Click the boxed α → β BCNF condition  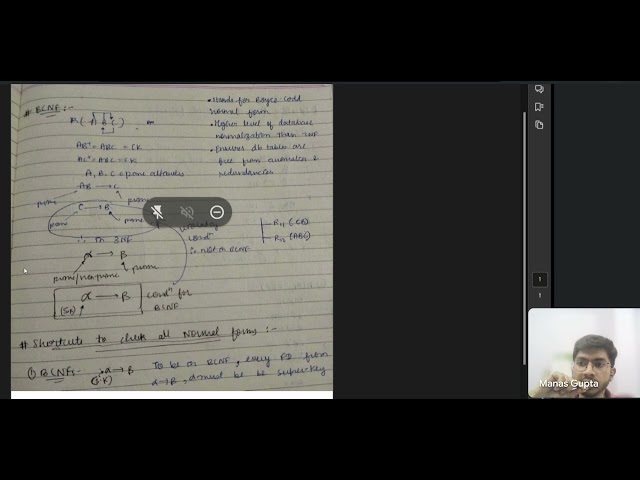[98, 301]
